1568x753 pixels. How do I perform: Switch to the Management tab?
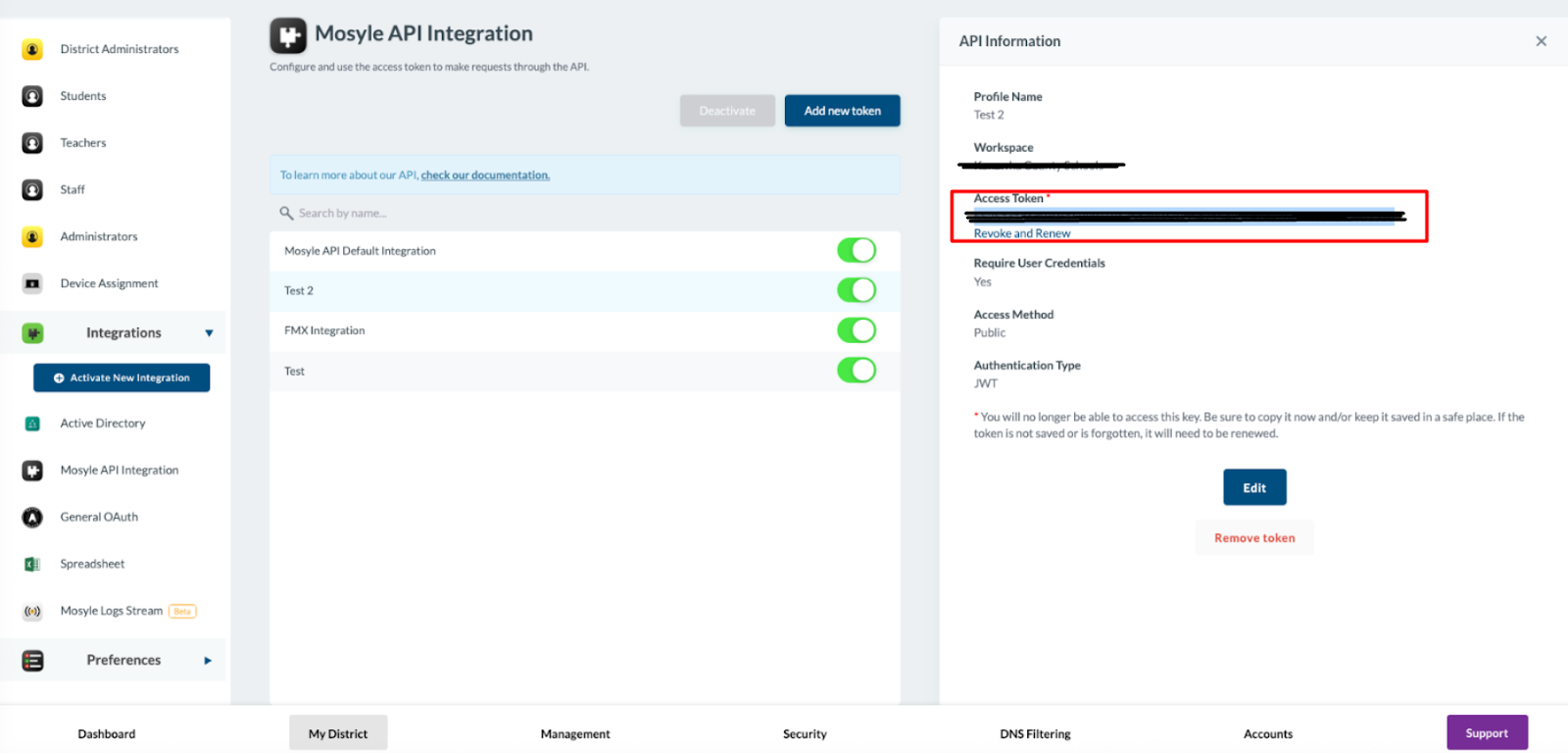[x=575, y=733]
